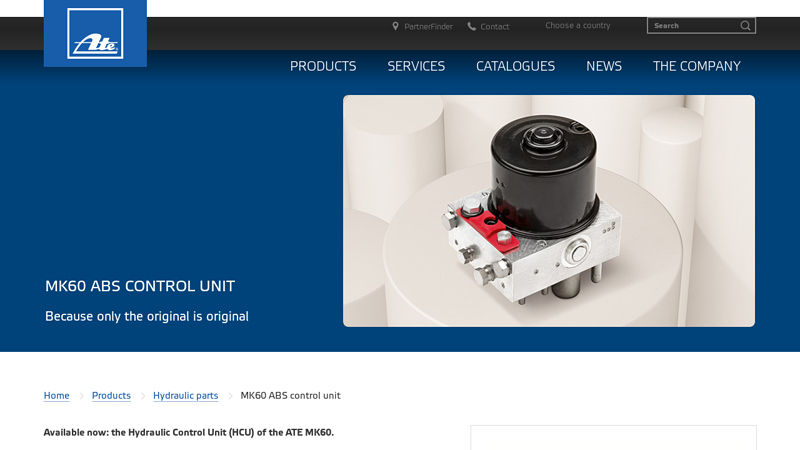Open the SERVICES menu
The image size is (800, 450).
tap(416, 66)
